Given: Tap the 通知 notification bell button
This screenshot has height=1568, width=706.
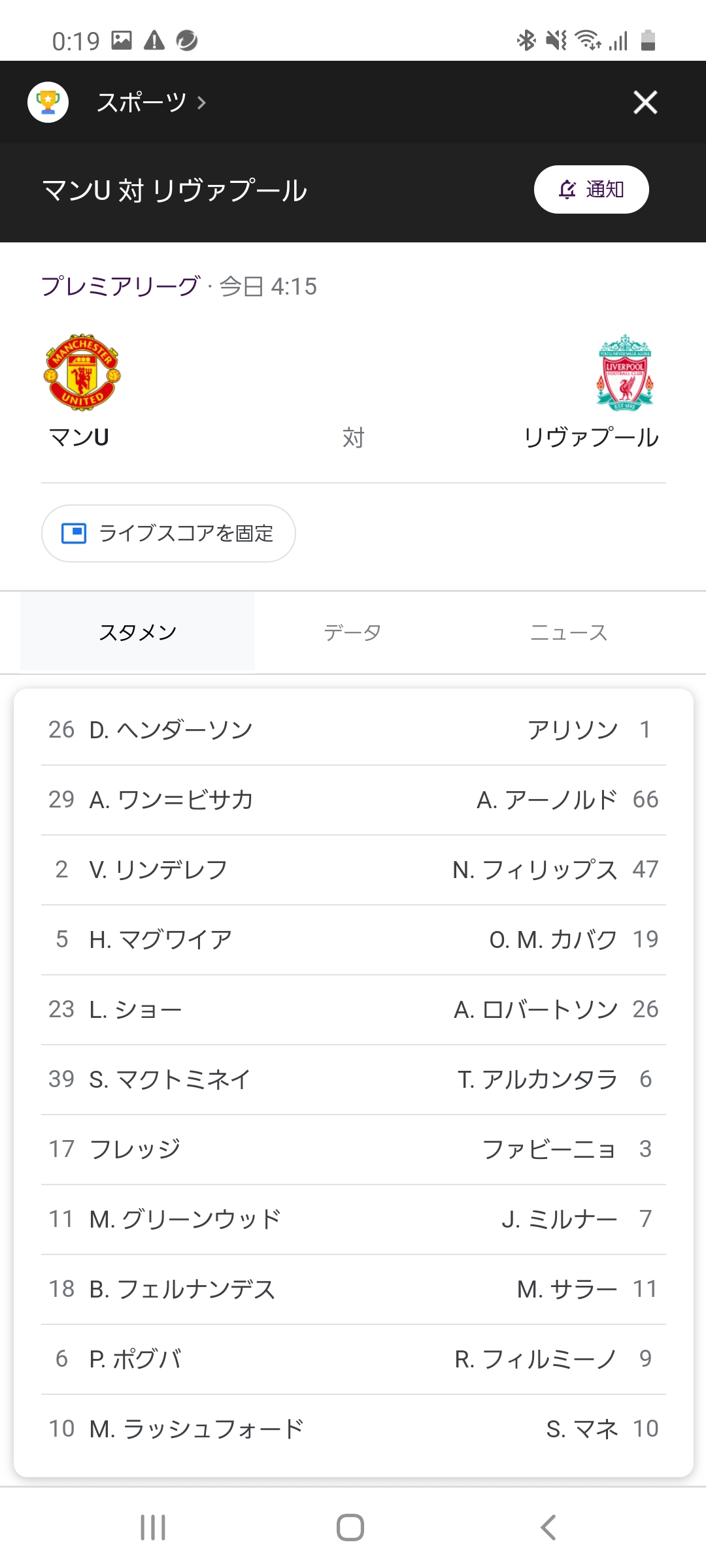Looking at the screenshot, I should [x=591, y=189].
